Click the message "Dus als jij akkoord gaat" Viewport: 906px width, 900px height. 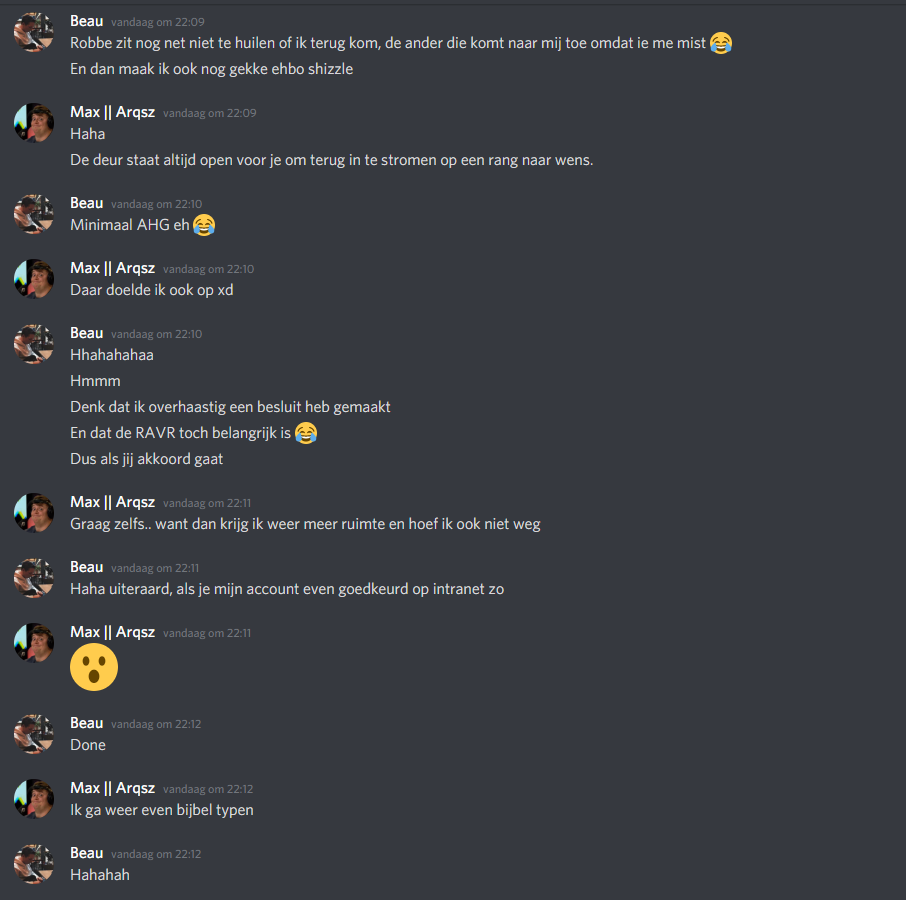(147, 459)
